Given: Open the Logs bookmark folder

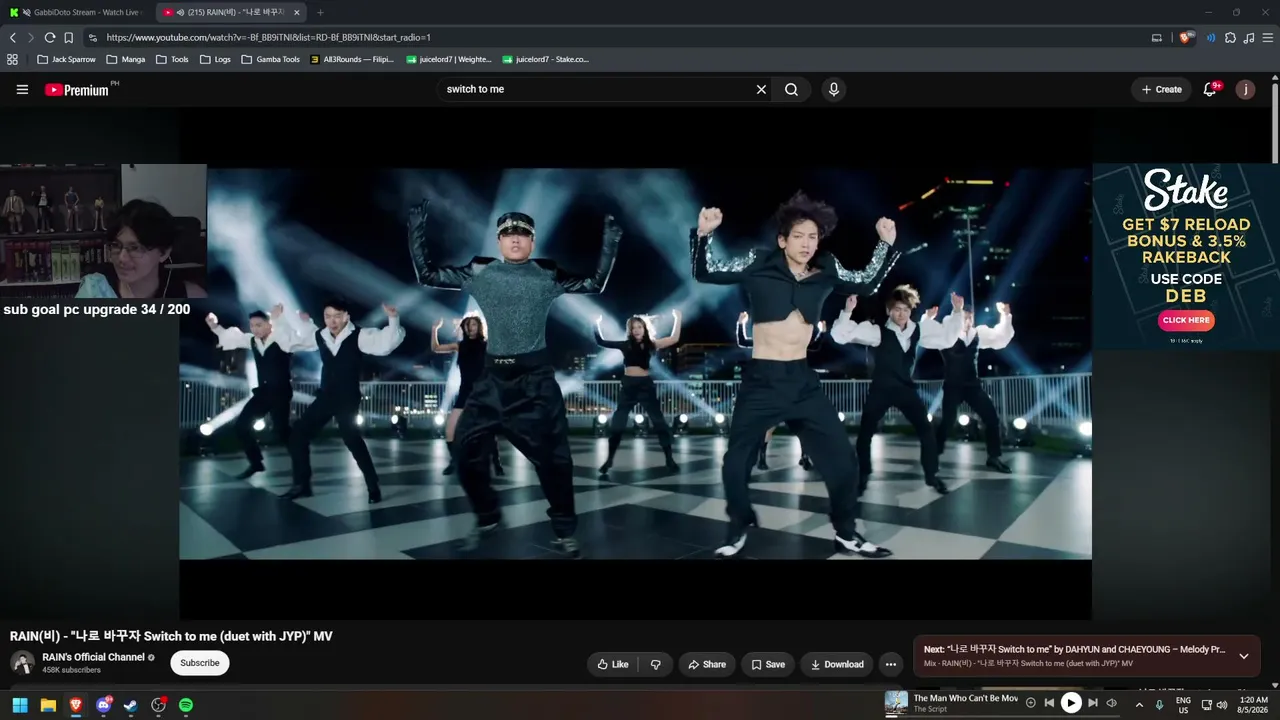Looking at the screenshot, I should [215, 59].
